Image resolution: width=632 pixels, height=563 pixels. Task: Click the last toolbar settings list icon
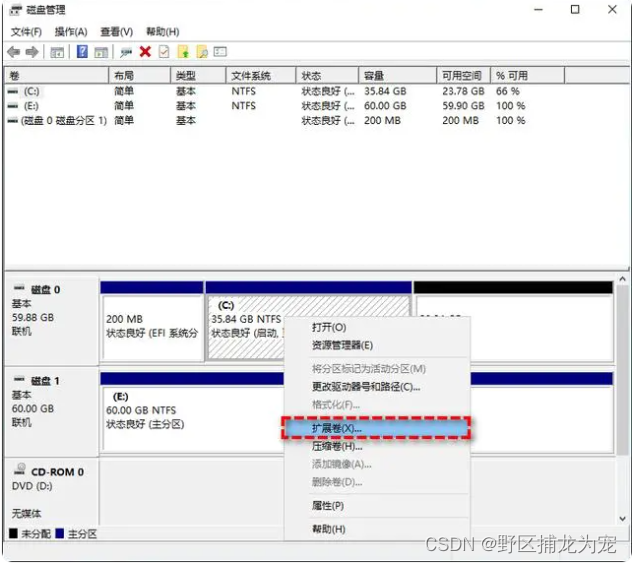pos(220,52)
